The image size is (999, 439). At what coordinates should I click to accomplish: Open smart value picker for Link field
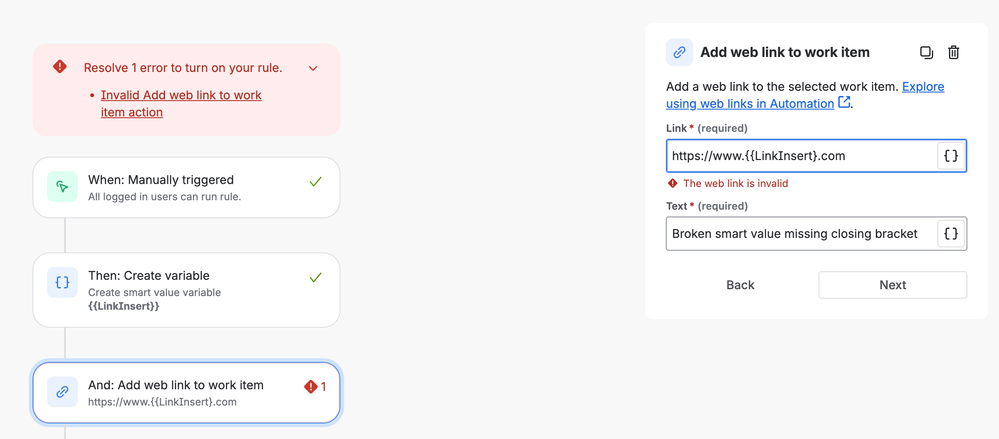click(951, 156)
